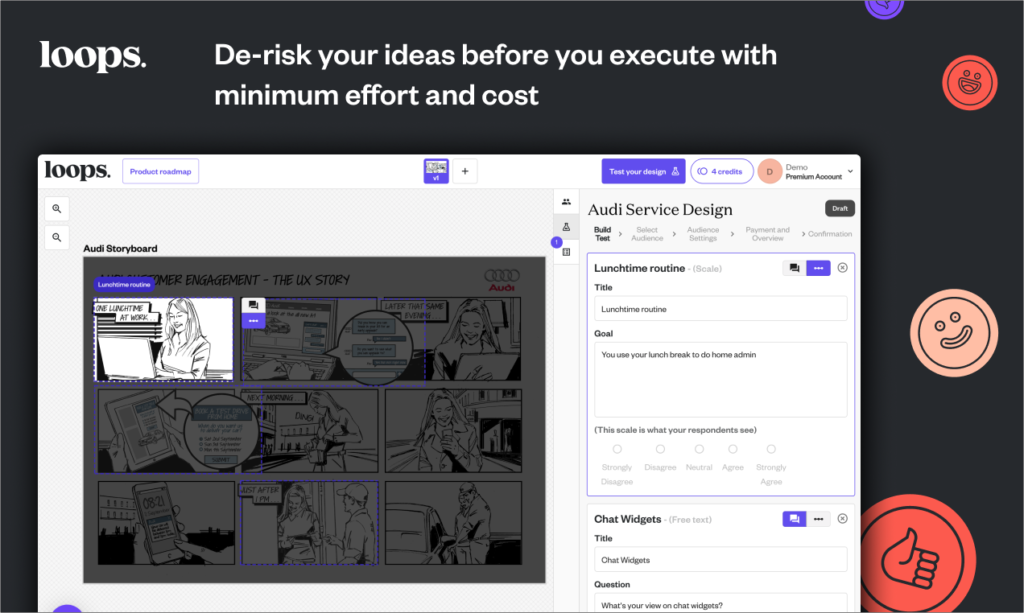The image size is (1024, 613).
Task: Click the zoom in magnifier icon
Action: [x=57, y=209]
